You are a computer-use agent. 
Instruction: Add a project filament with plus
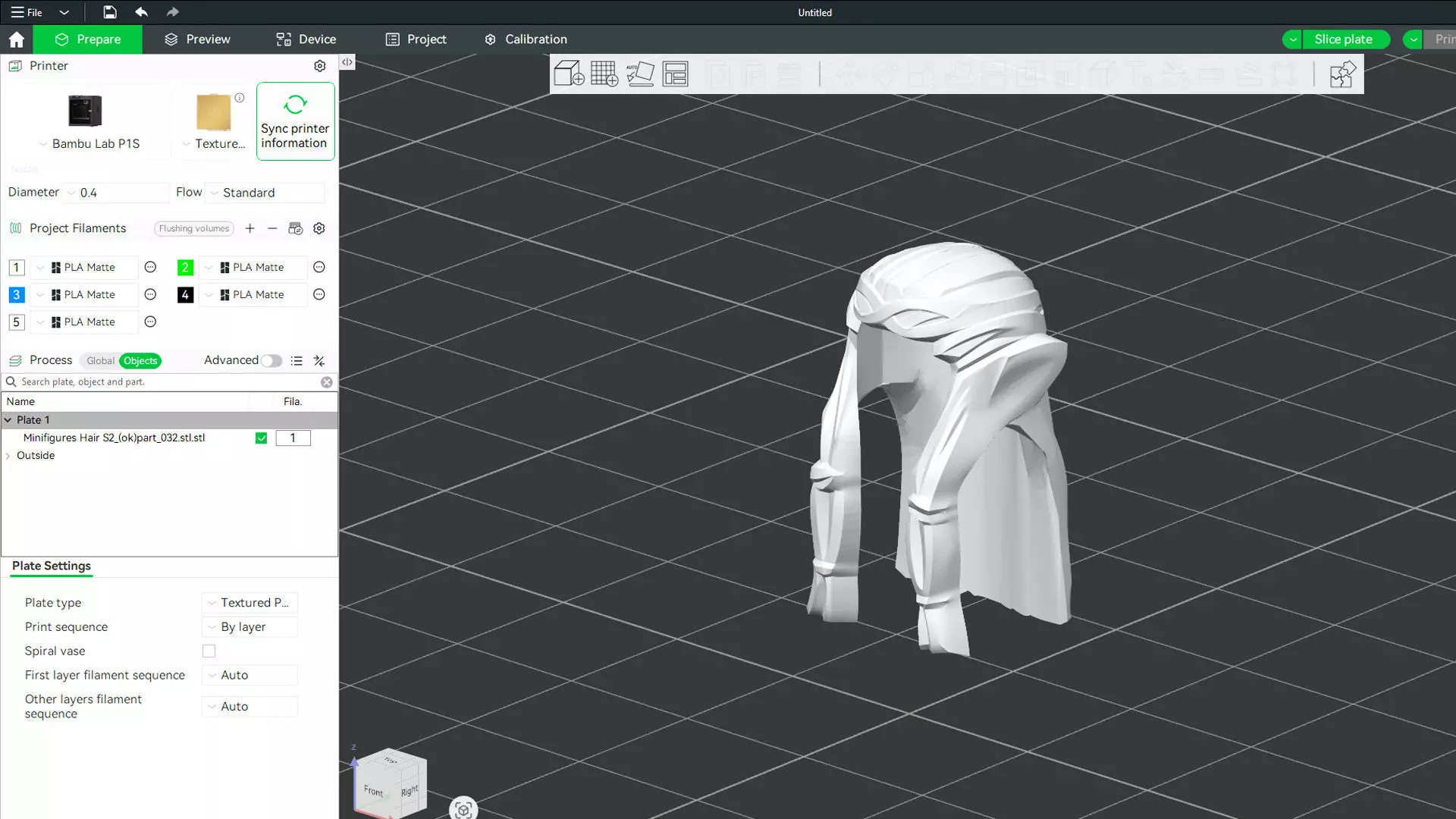point(249,228)
